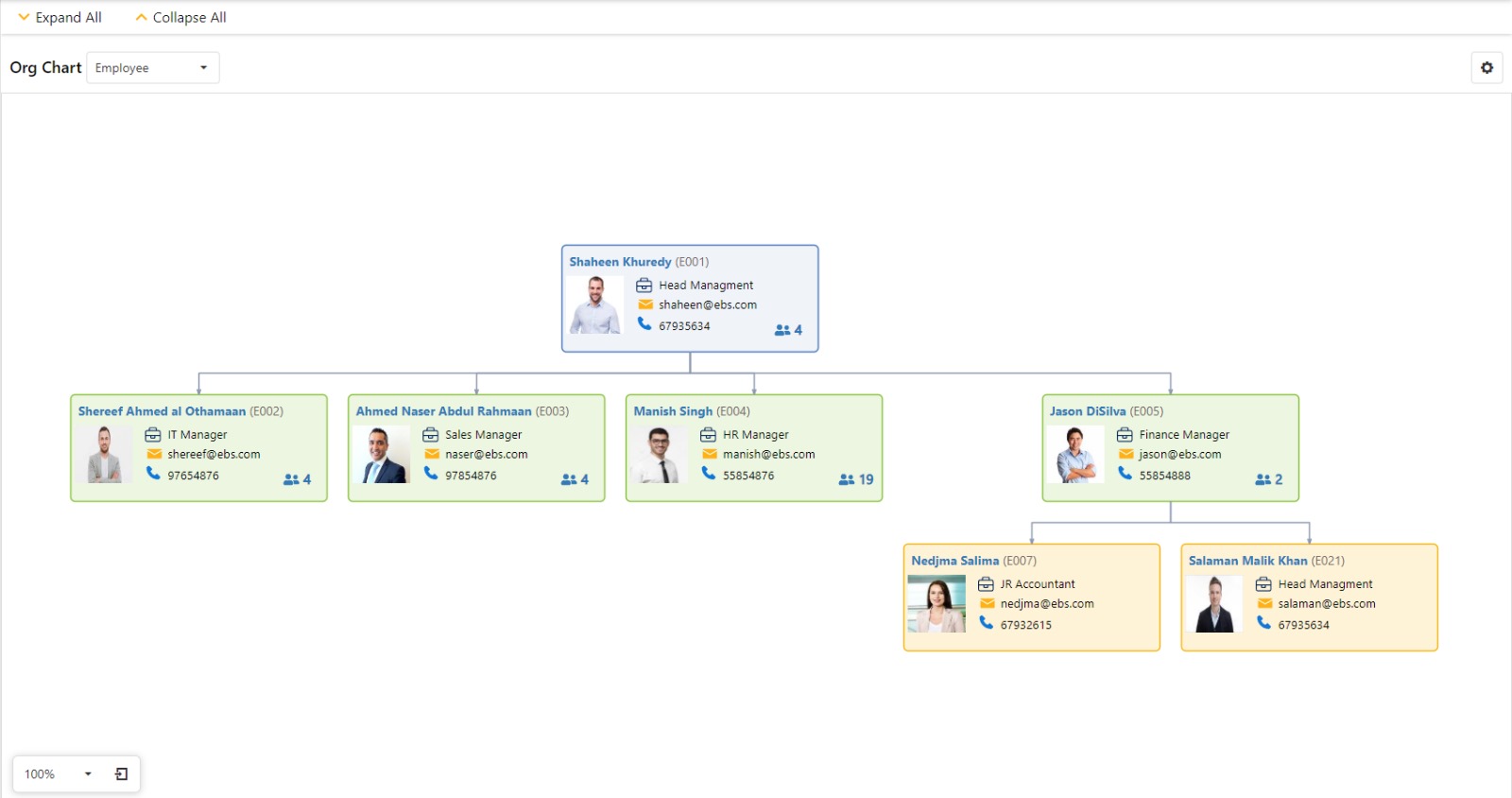The height and width of the screenshot is (798, 1512).
Task: Open the Employee dropdown next to Org Chart
Action: pyautogui.click(x=153, y=68)
